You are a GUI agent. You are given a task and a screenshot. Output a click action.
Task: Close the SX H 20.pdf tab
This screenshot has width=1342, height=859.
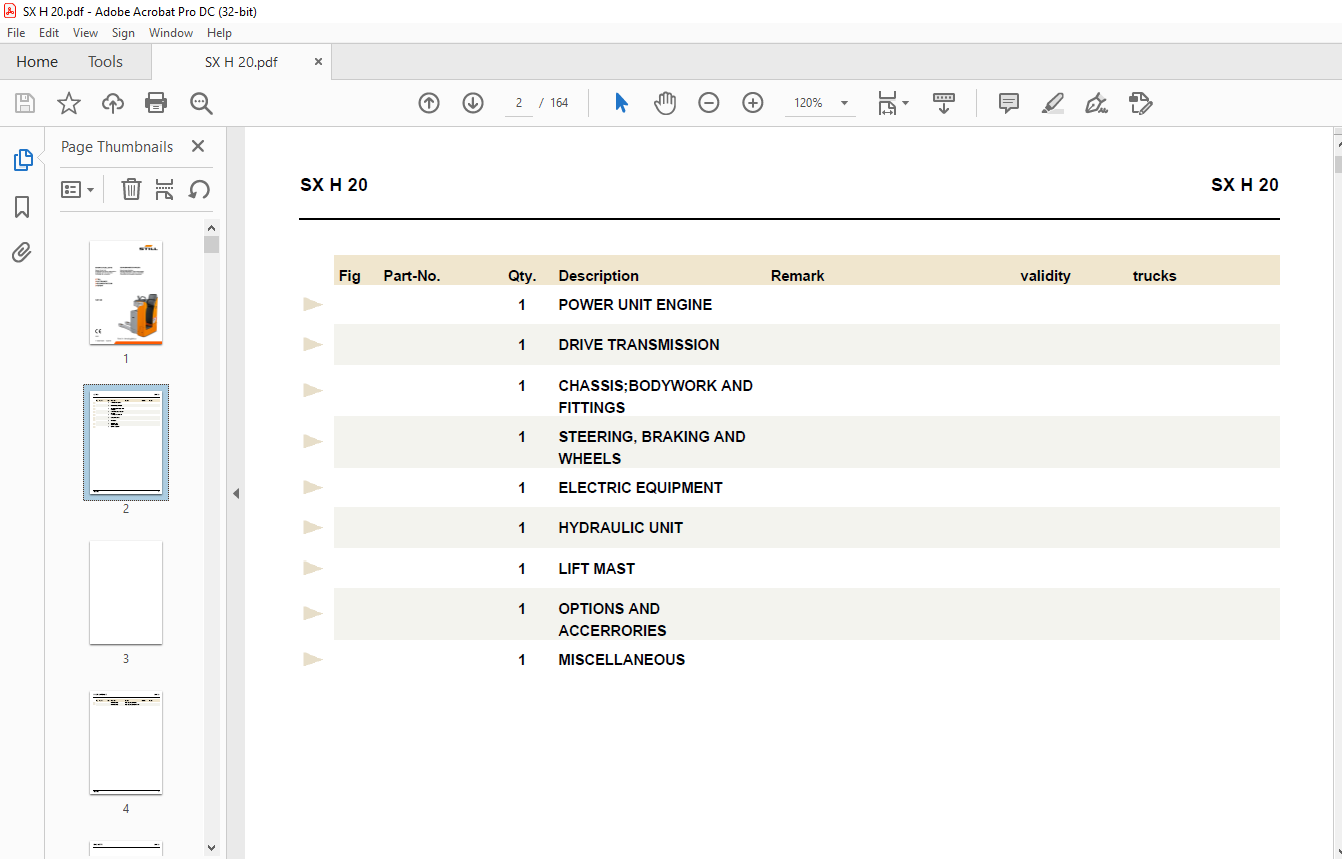click(x=319, y=62)
